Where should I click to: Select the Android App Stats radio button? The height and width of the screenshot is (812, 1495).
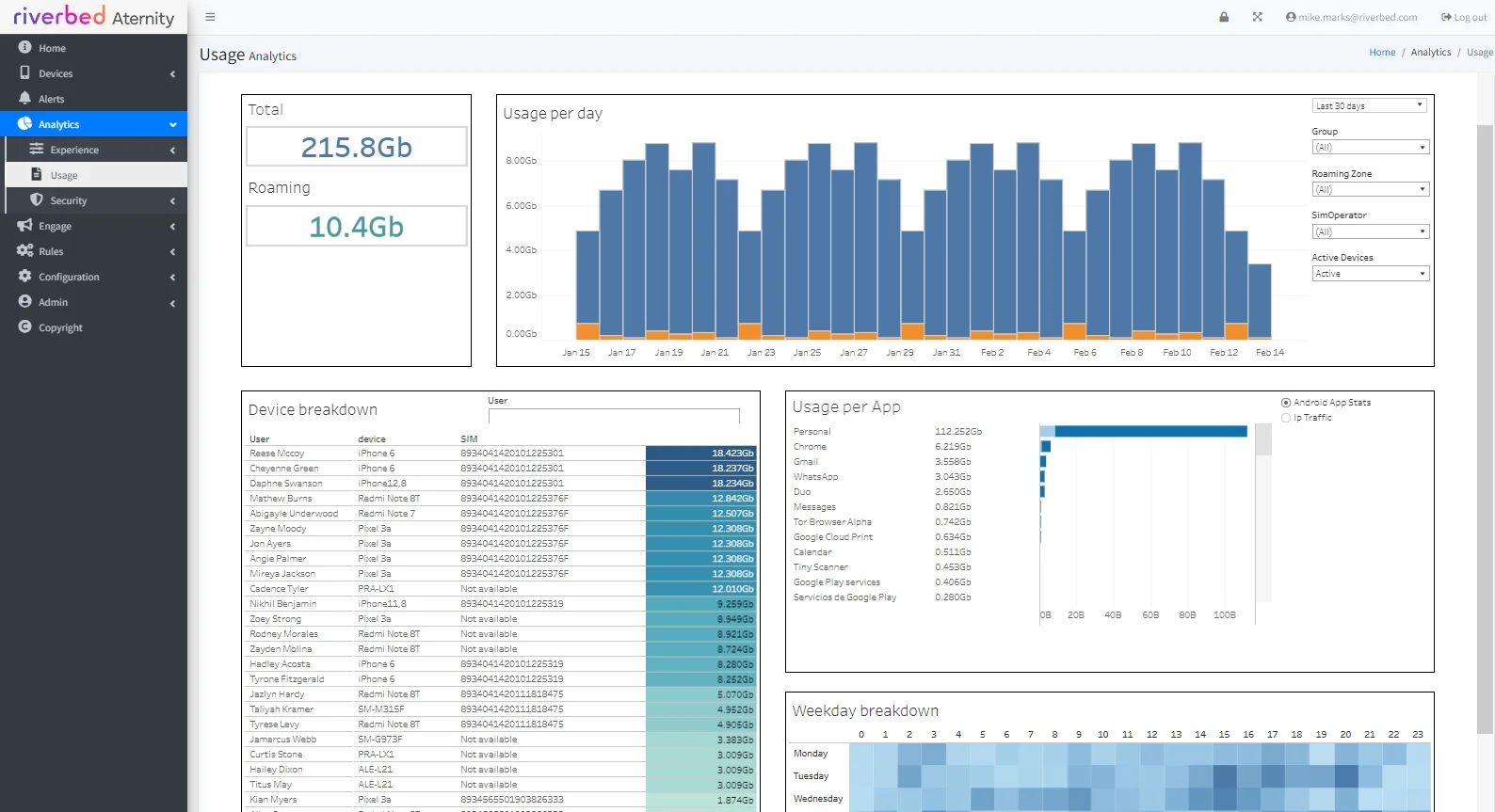point(1286,403)
